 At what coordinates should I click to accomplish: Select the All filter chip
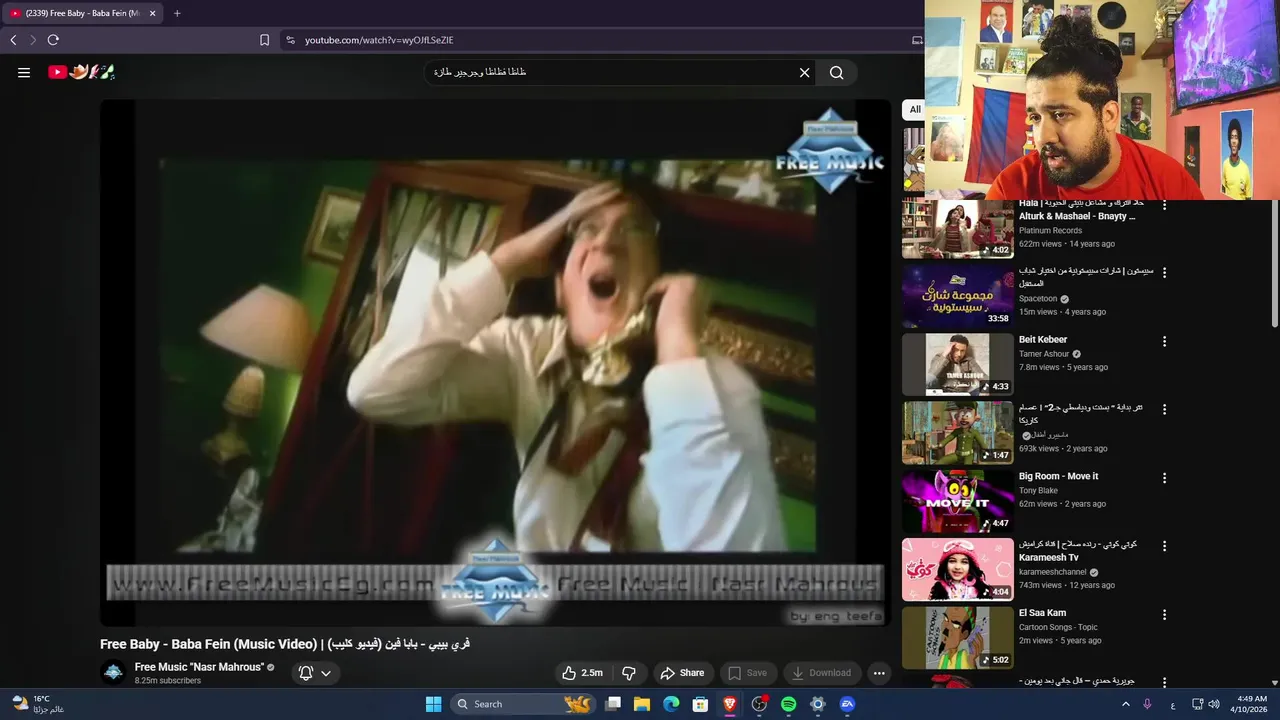tap(914, 110)
